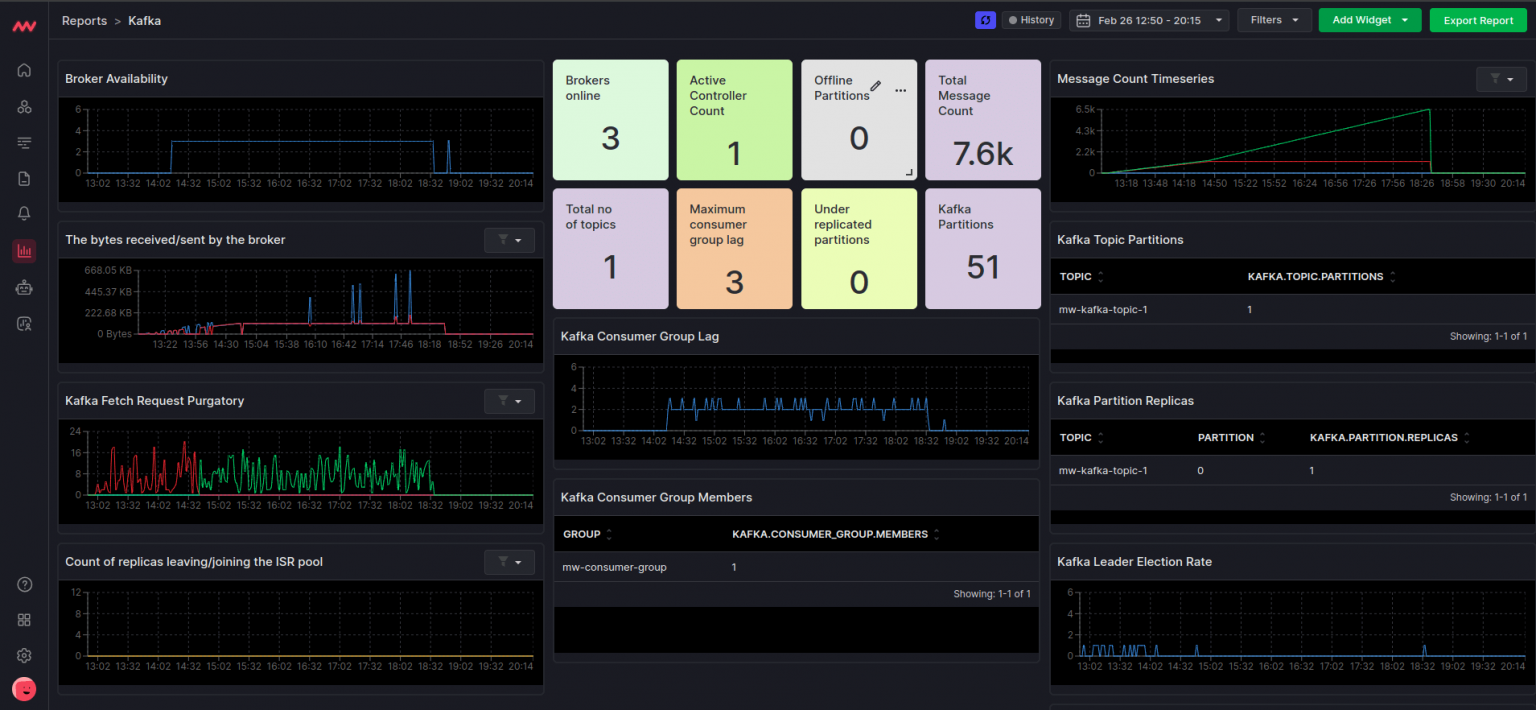Open the robot icon in the sidebar
This screenshot has width=1536, height=710.
click(x=24, y=288)
